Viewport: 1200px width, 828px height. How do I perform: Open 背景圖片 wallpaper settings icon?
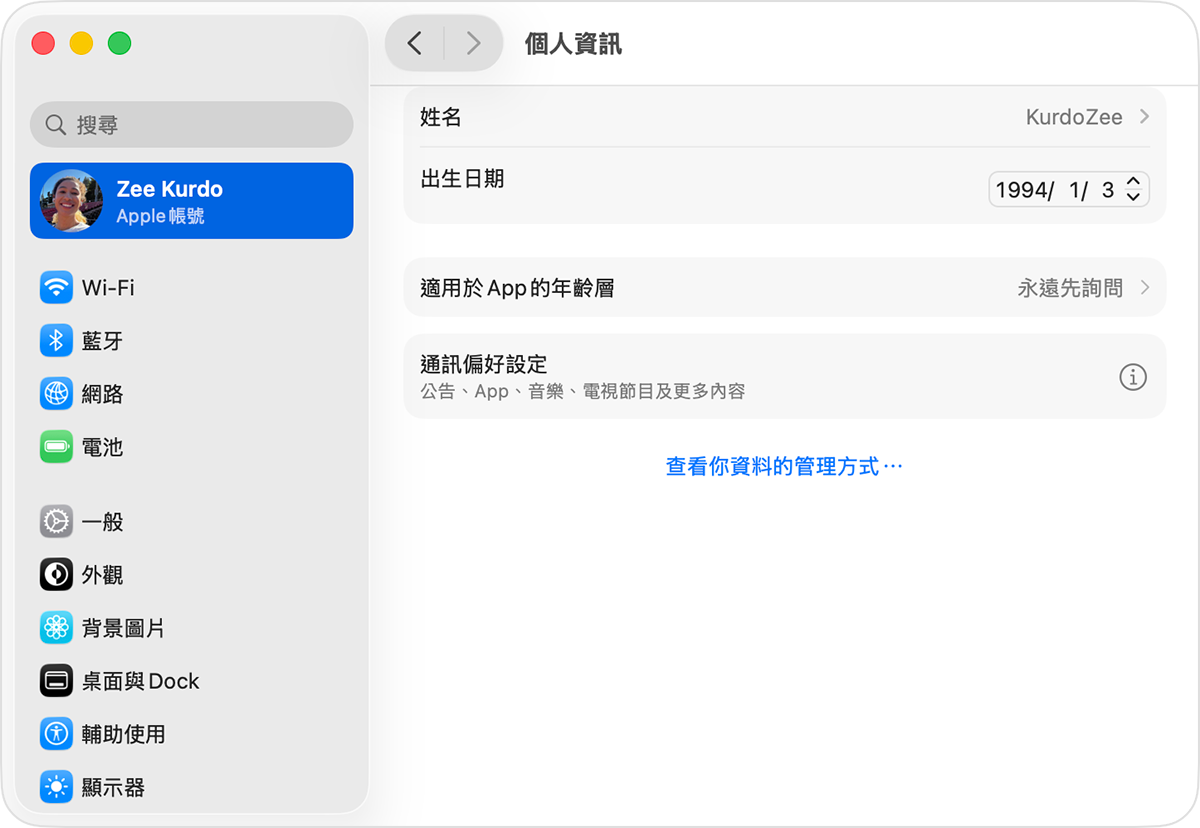[x=57, y=627]
